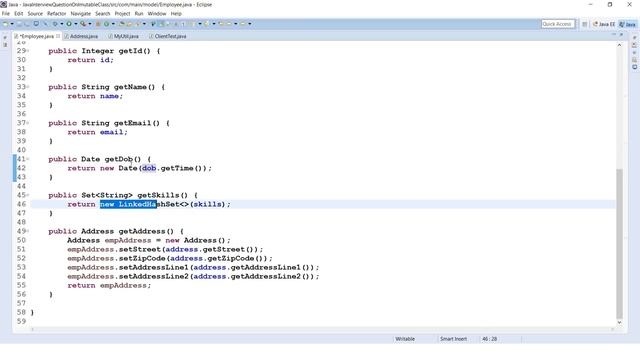Image resolution: width=640 pixels, height=360 pixels.
Task: Click the horizontal scrollbar right arrow
Action: (x=612, y=329)
